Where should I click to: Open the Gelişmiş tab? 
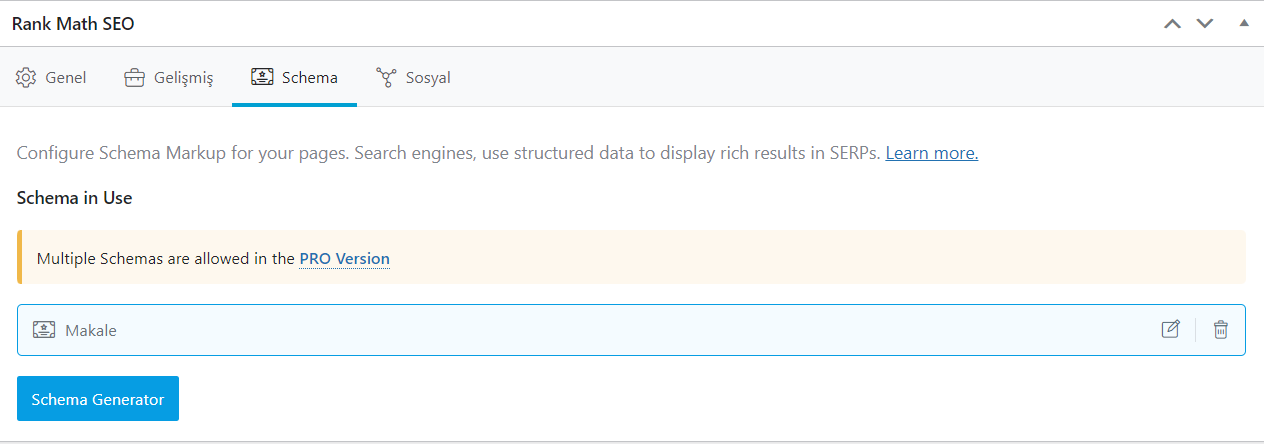(169, 77)
